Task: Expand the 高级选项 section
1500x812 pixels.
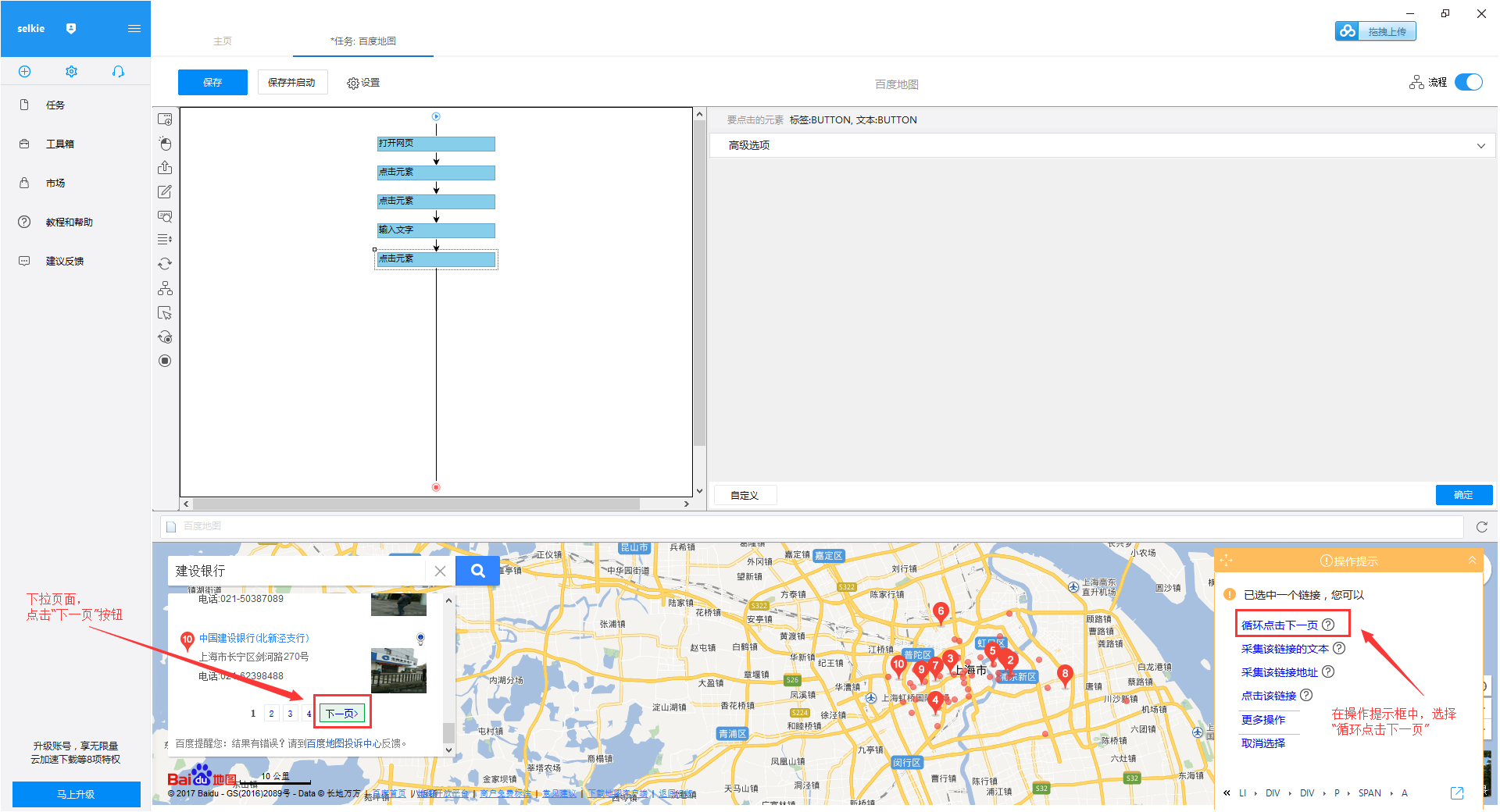Action: 1102,145
